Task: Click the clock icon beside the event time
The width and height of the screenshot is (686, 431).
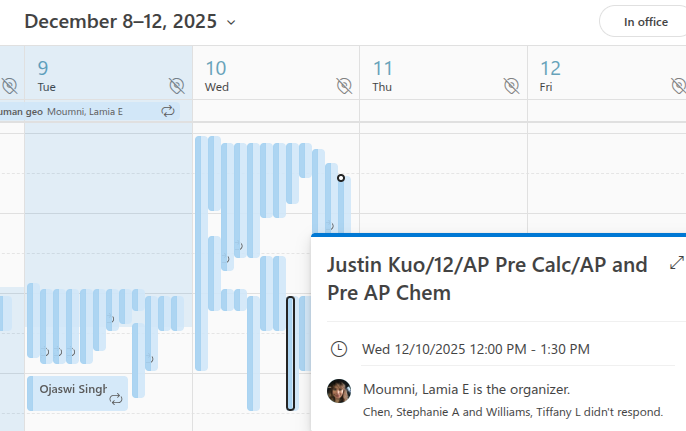Action: [339, 349]
